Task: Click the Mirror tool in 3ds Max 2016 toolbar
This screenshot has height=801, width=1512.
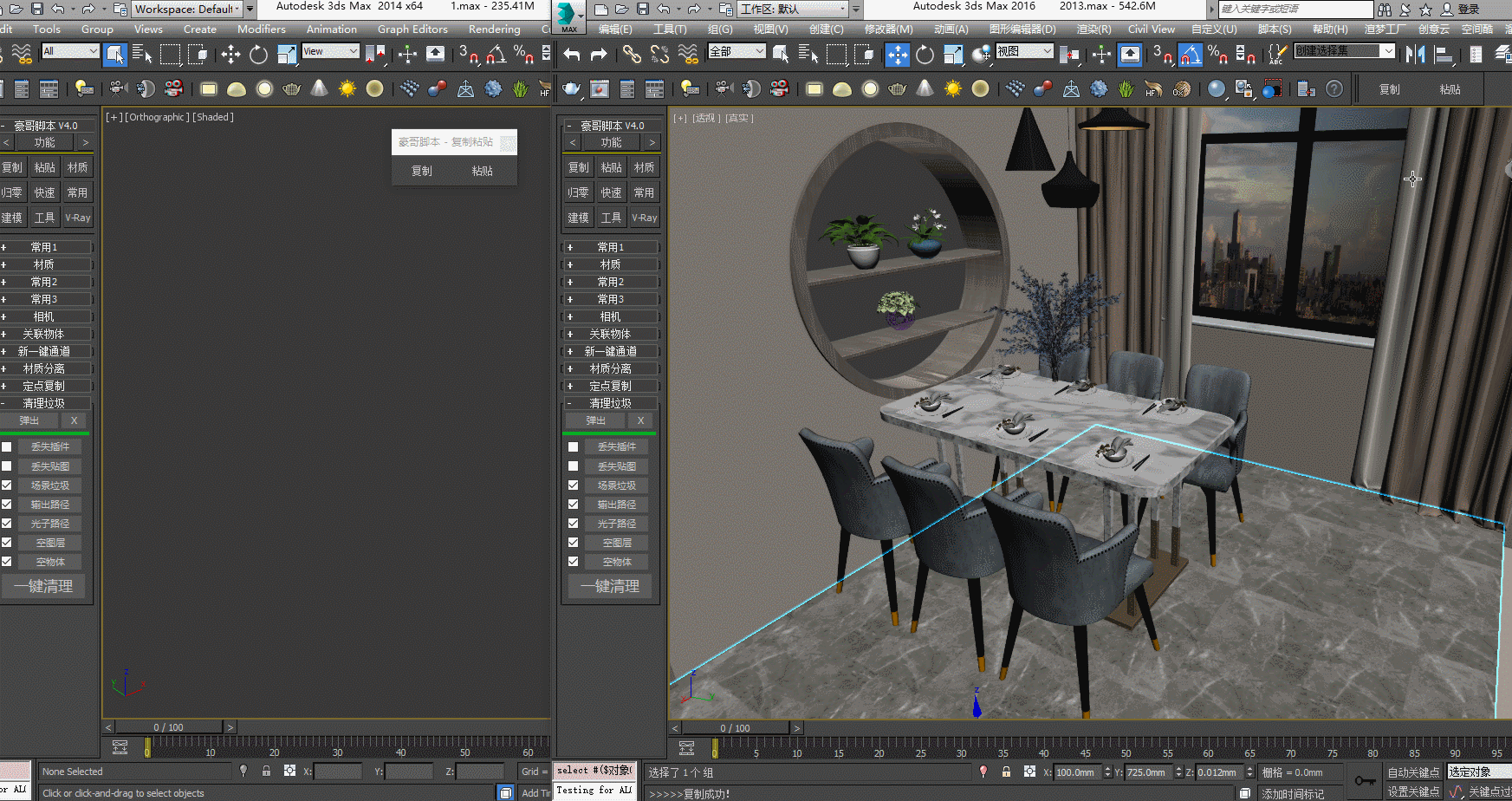Action: pyautogui.click(x=1416, y=55)
